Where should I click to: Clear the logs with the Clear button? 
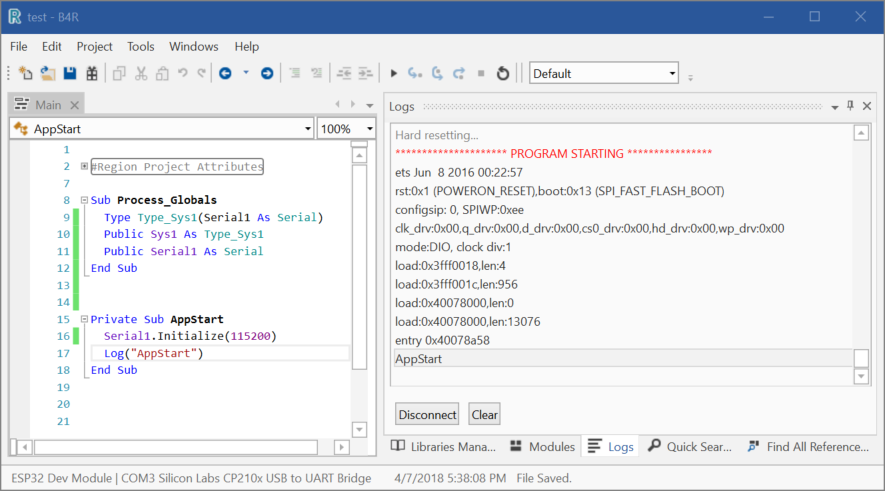[485, 414]
